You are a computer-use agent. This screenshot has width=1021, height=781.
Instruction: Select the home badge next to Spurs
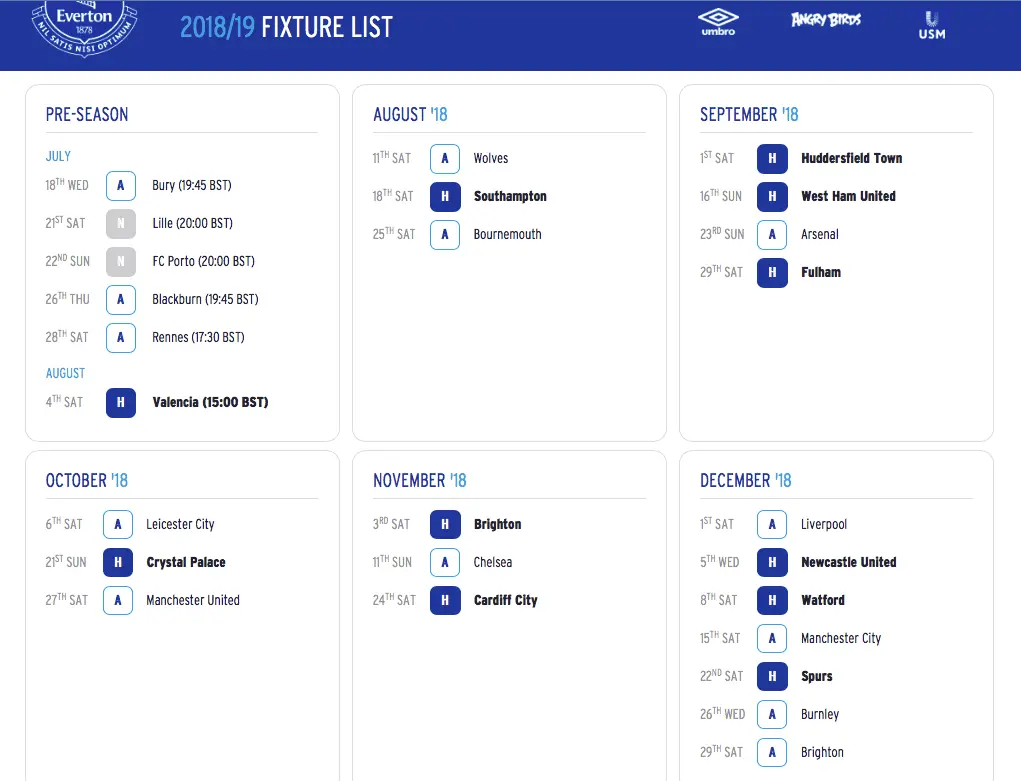(772, 676)
